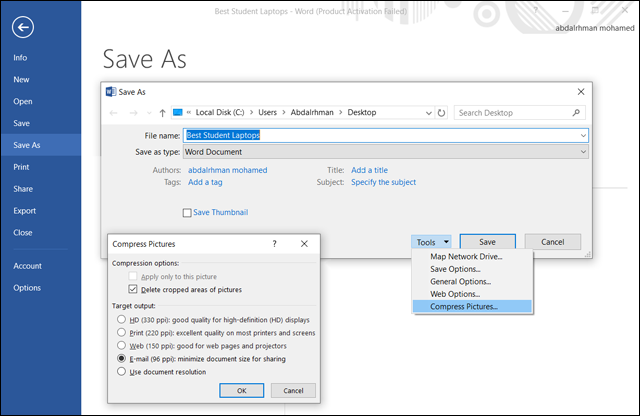Image resolution: width=640 pixels, height=416 pixels.
Task: Select Use document resolution option
Action: 121,372
